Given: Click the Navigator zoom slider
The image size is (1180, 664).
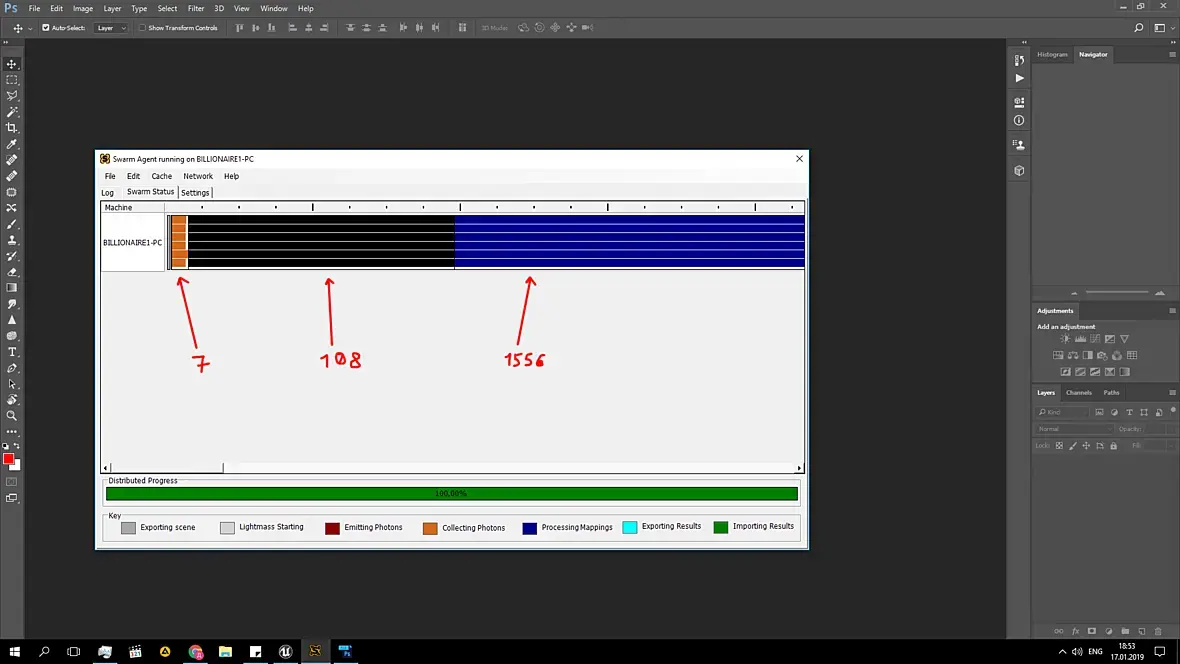Looking at the screenshot, I should 1117,293.
